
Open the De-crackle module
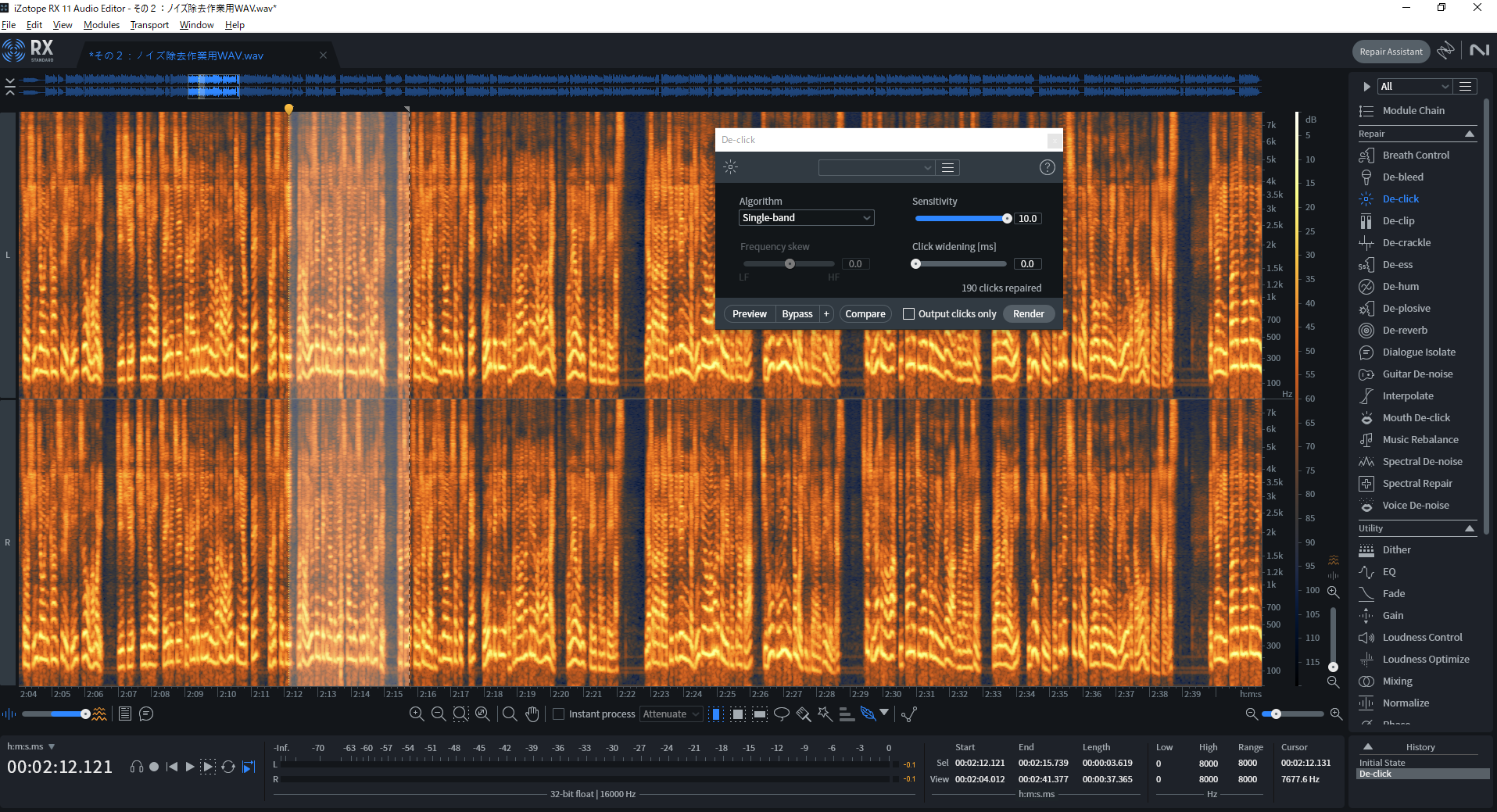point(1406,242)
